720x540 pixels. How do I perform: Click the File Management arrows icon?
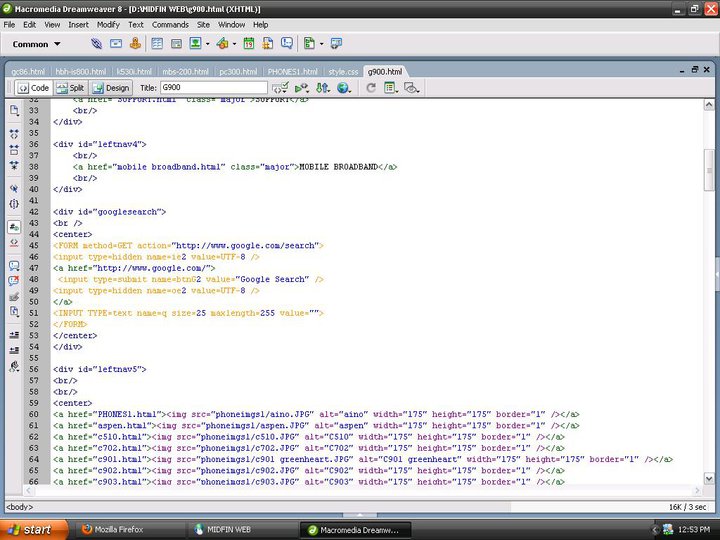(323, 87)
